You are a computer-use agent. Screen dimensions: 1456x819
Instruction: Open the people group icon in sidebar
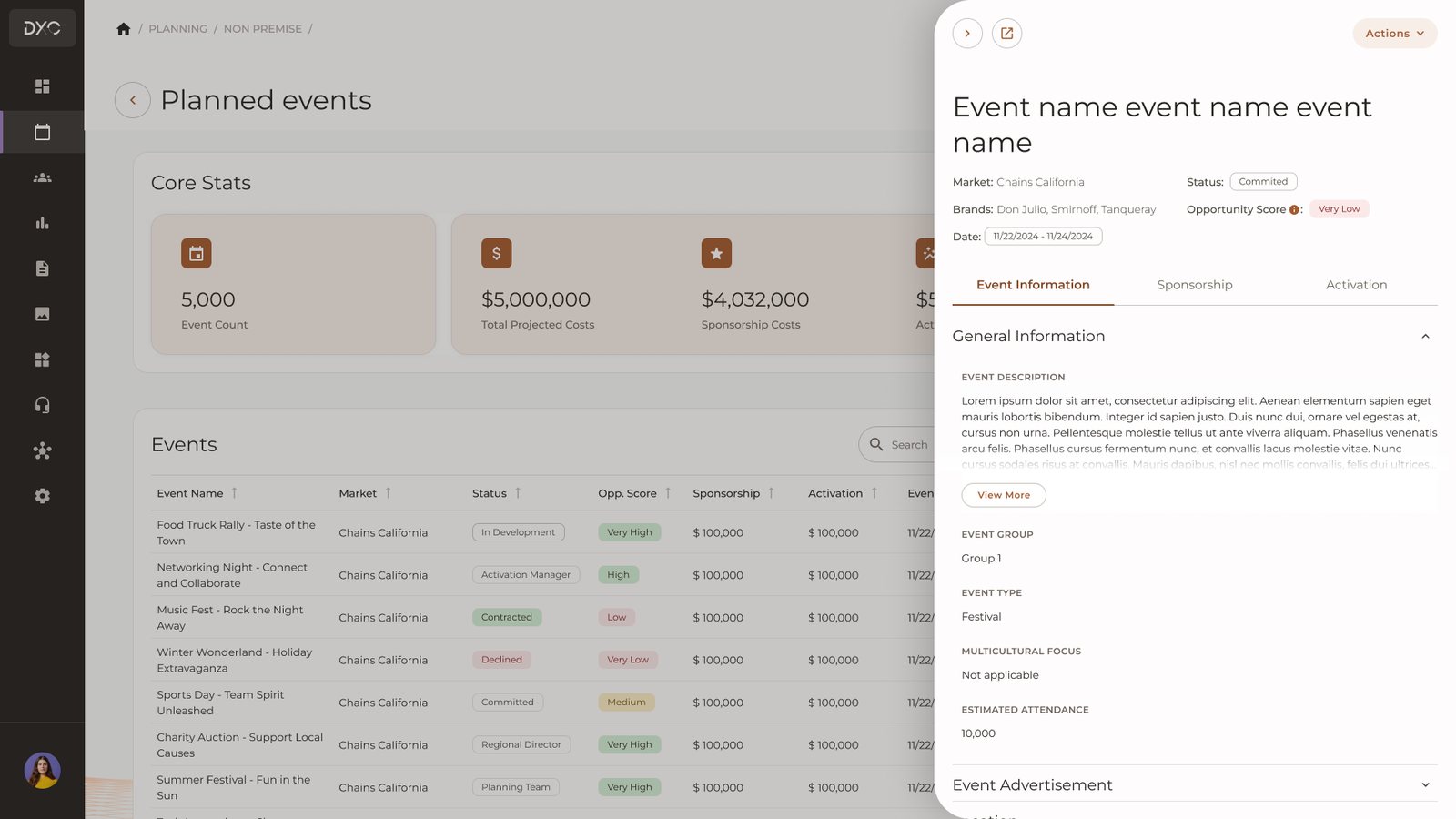point(42,177)
